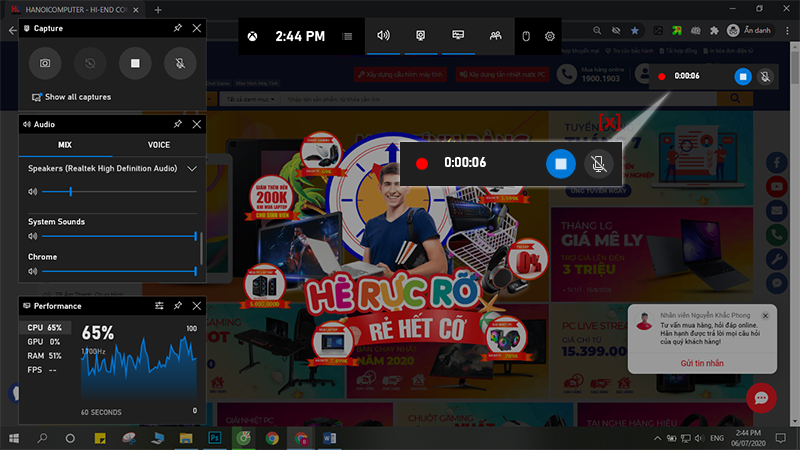800x450 pixels.
Task: Toggle Audio widget from Game Bar
Action: pyautogui.click(x=384, y=36)
